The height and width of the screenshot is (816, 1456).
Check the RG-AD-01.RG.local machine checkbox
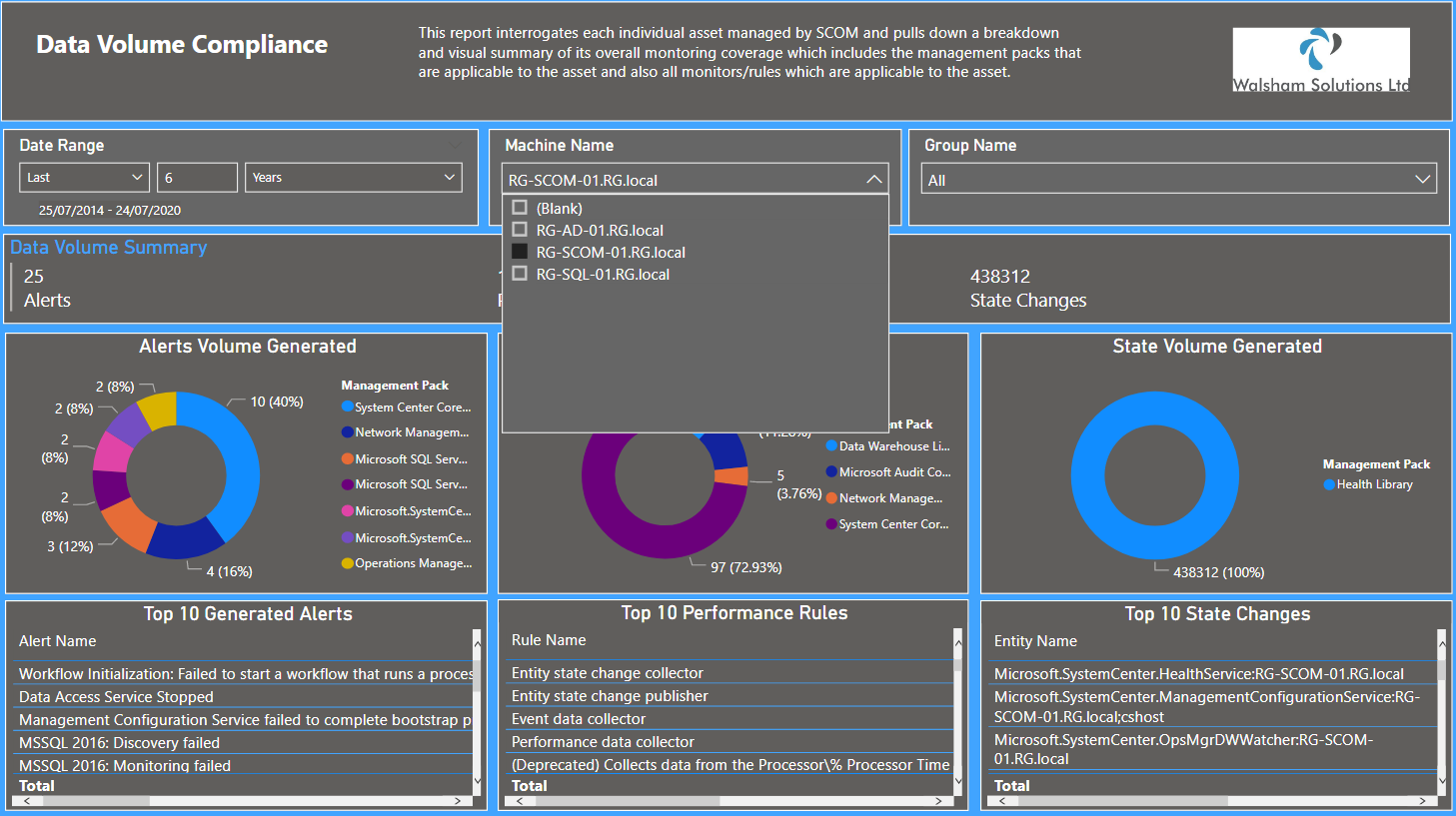(520, 229)
